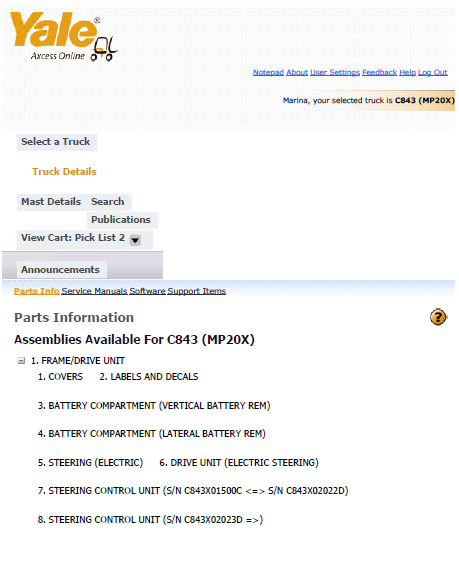Open the Mast Details menu item
459x575 pixels.
coord(51,202)
